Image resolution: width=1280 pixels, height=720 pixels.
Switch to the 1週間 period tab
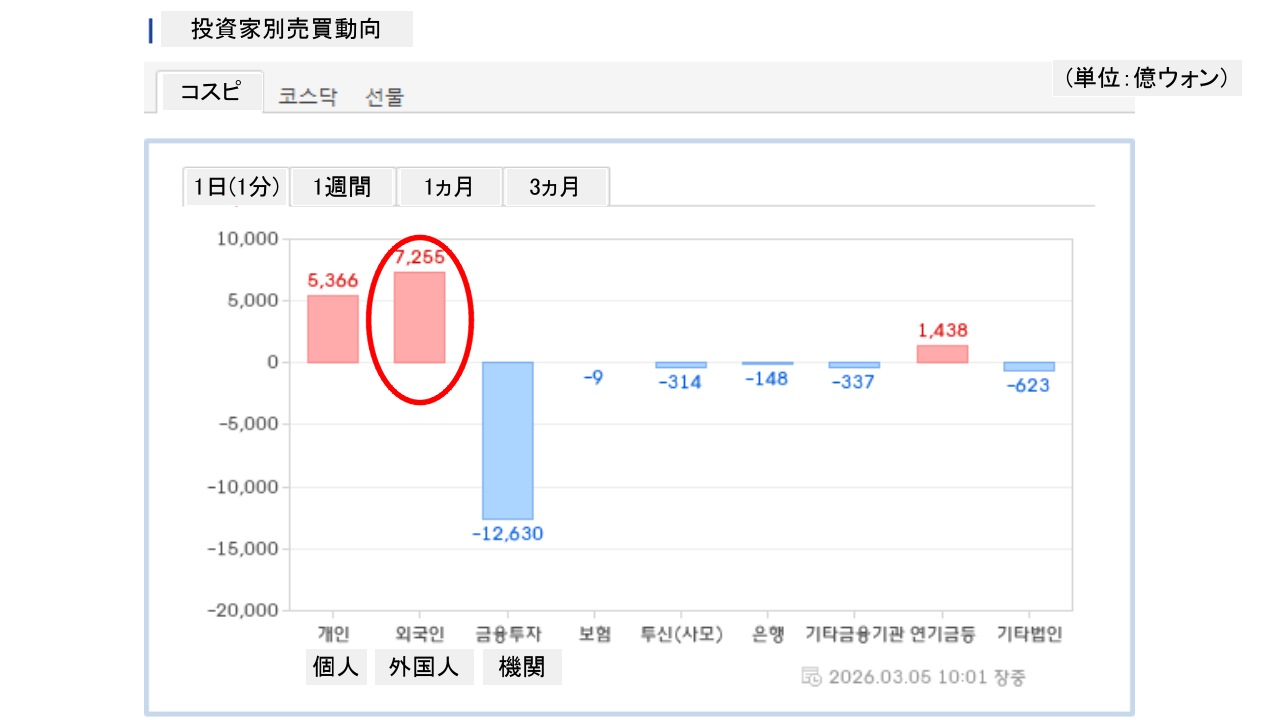[343, 187]
